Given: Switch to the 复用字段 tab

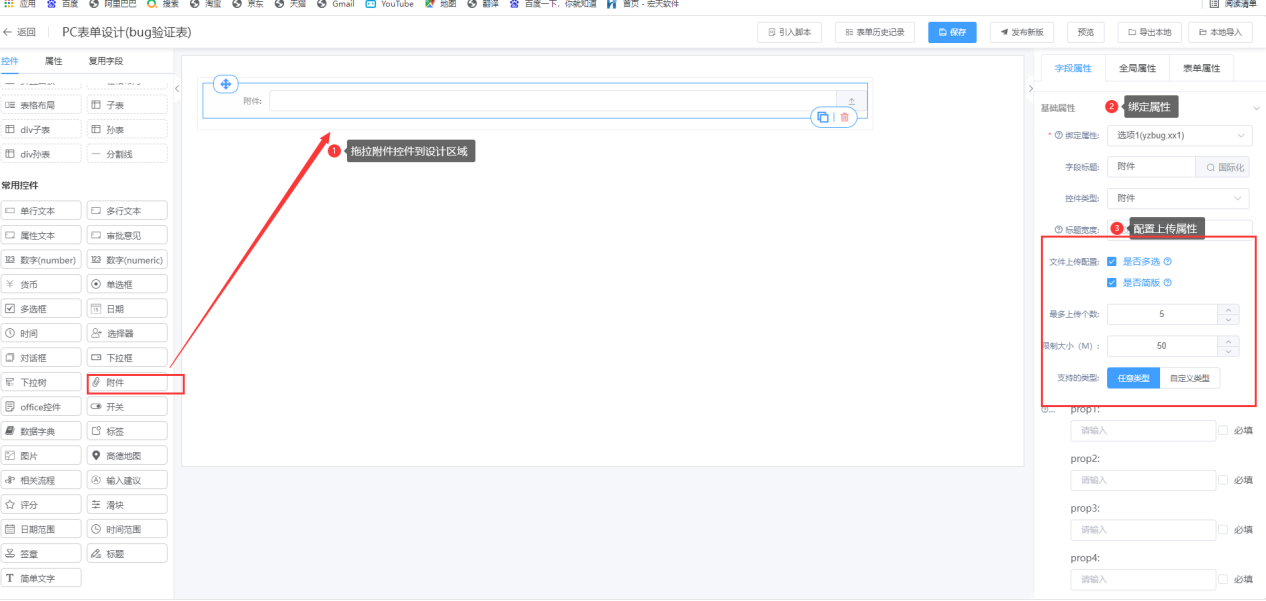Looking at the screenshot, I should [106, 61].
